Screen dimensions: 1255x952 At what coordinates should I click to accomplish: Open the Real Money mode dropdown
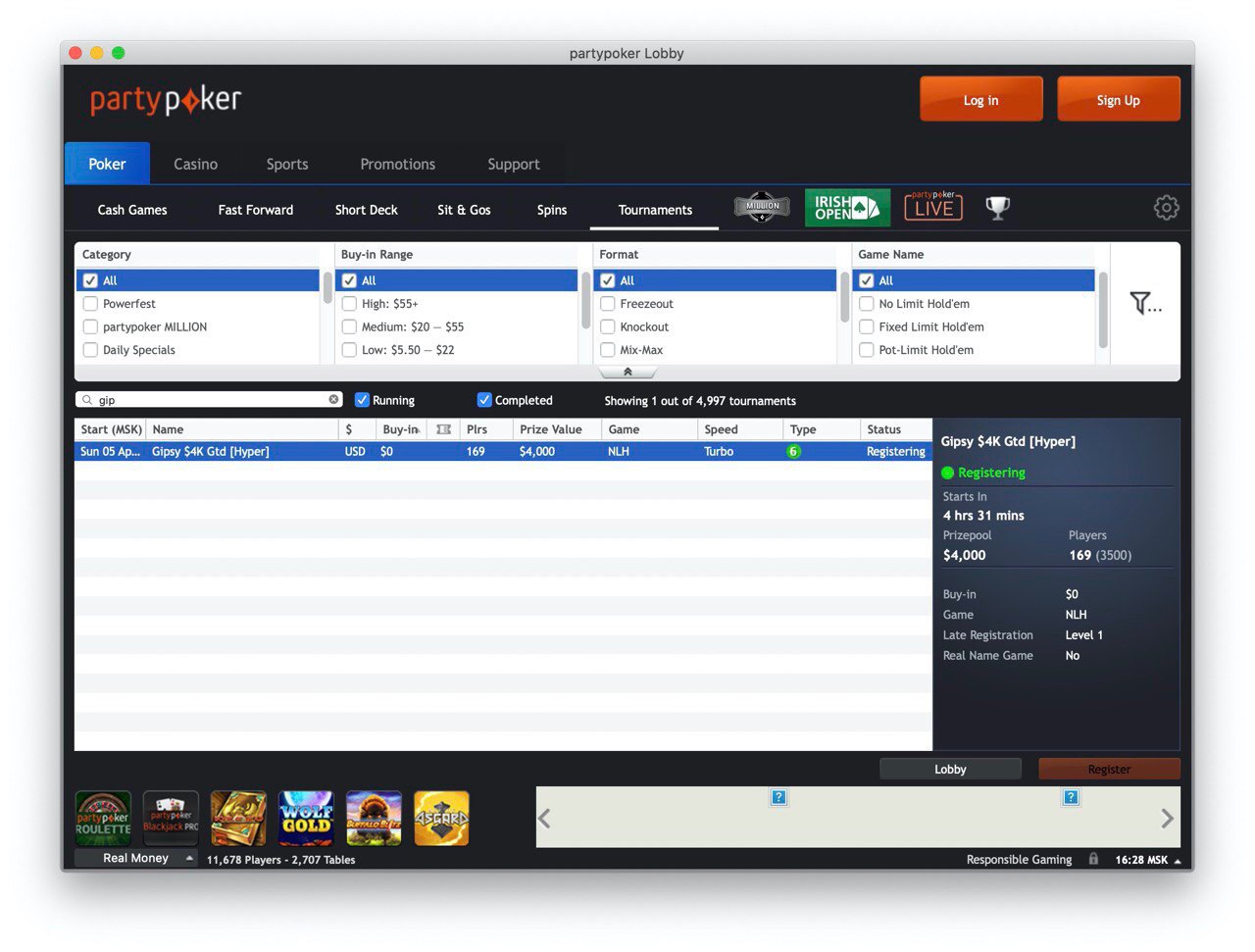point(136,858)
